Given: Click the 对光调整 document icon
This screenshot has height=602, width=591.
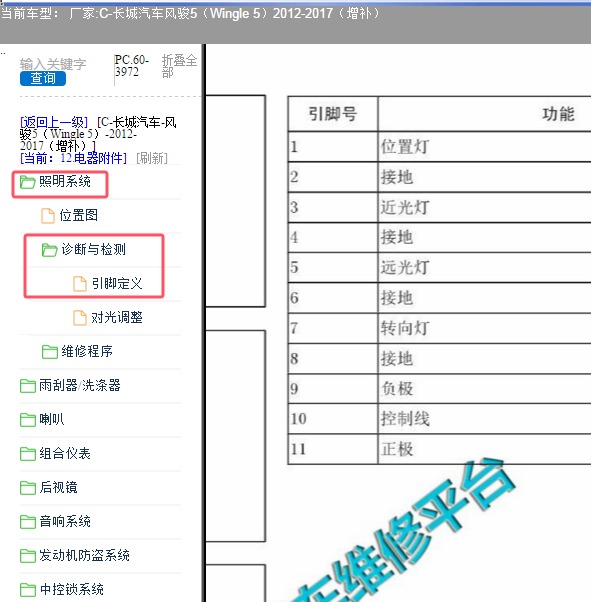Looking at the screenshot, I should coord(79,318).
